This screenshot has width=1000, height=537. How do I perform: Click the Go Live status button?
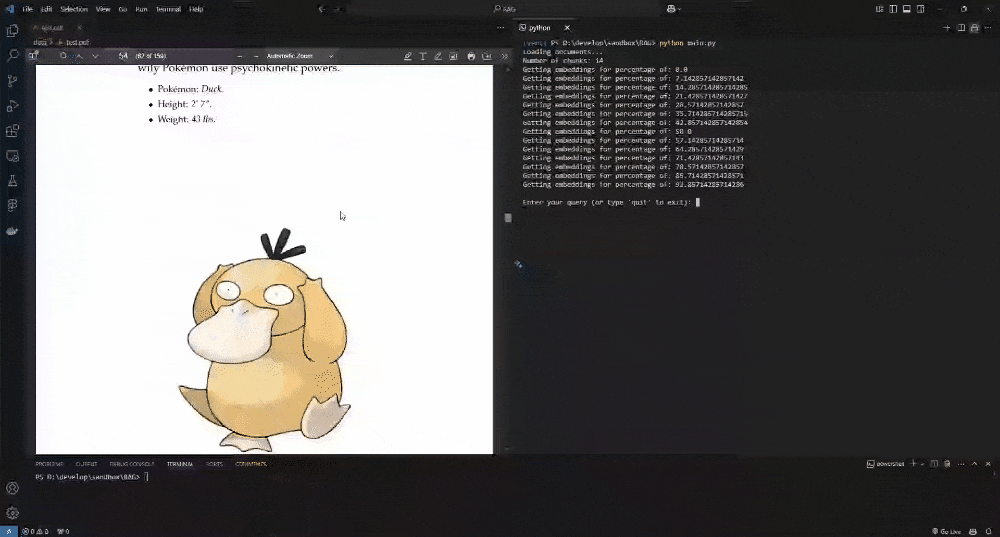(946, 531)
